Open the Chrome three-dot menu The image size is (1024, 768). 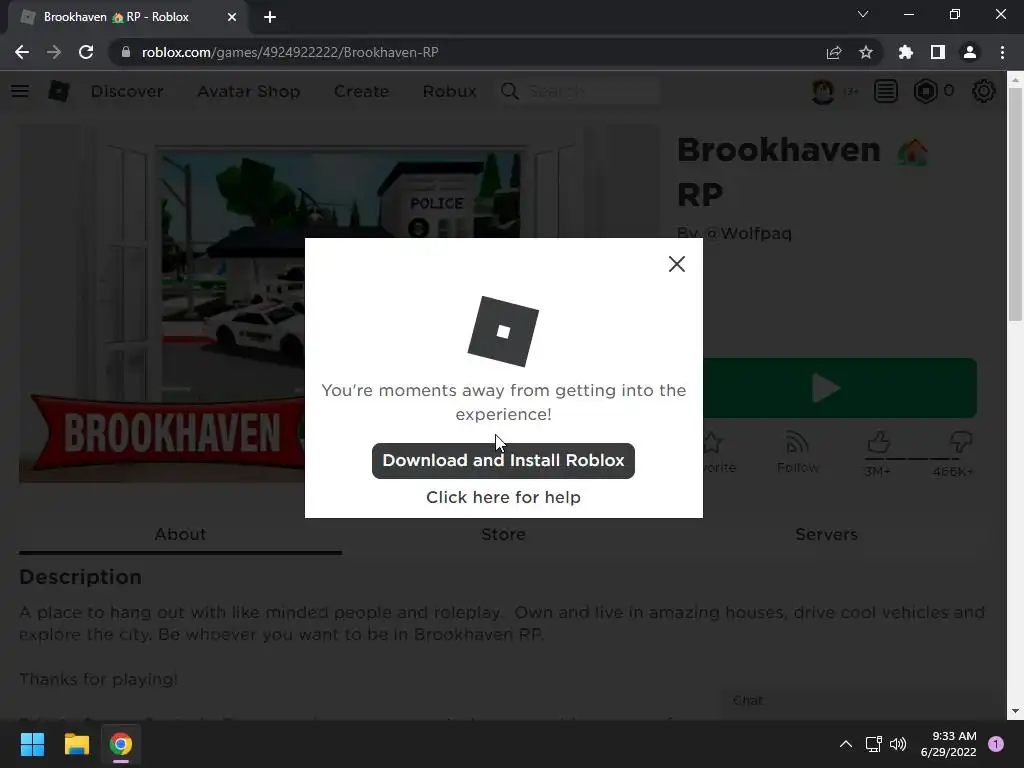coord(1002,52)
